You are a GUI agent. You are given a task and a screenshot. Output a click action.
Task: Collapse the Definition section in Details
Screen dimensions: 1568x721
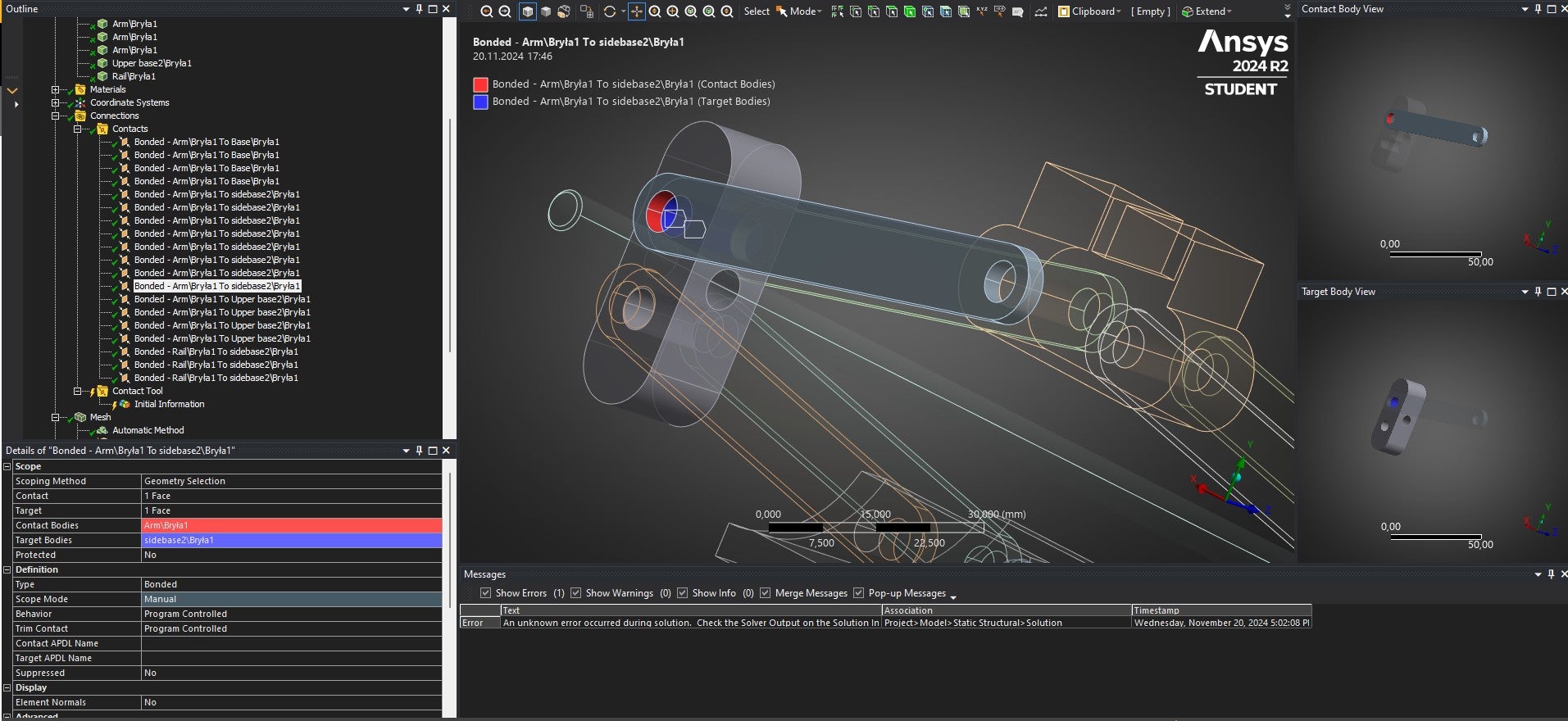7,569
